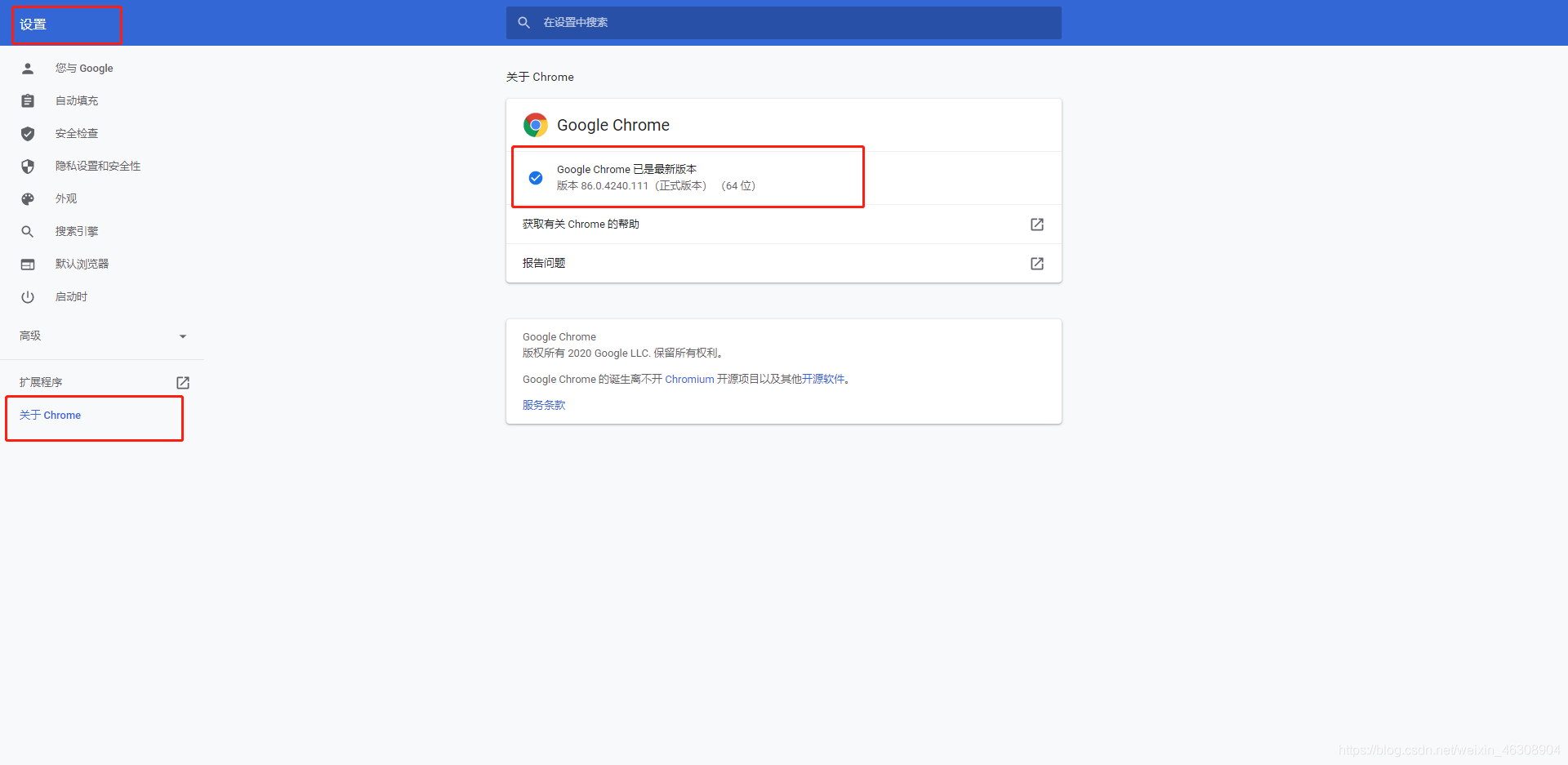Image resolution: width=1568 pixels, height=765 pixels.
Task: Click the Google Chrome logo
Action: point(536,125)
